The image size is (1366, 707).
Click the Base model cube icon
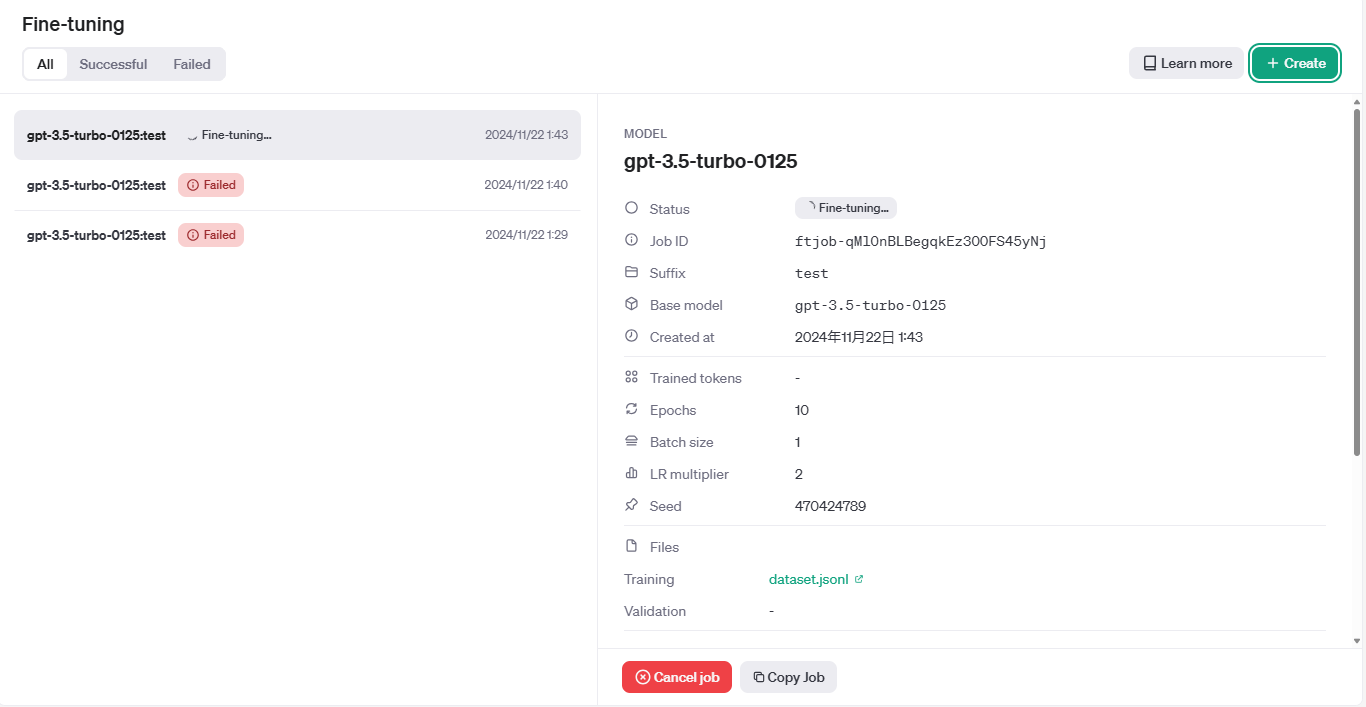[x=631, y=304]
